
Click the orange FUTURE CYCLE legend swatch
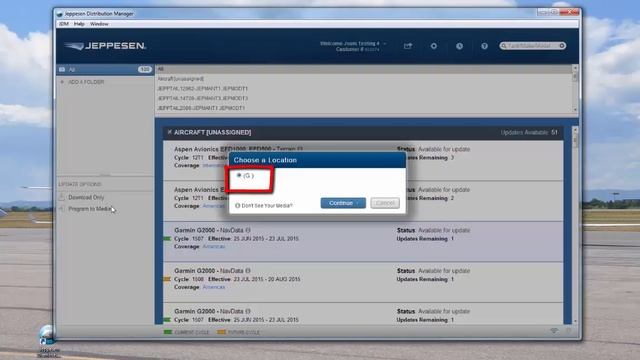[221, 332]
